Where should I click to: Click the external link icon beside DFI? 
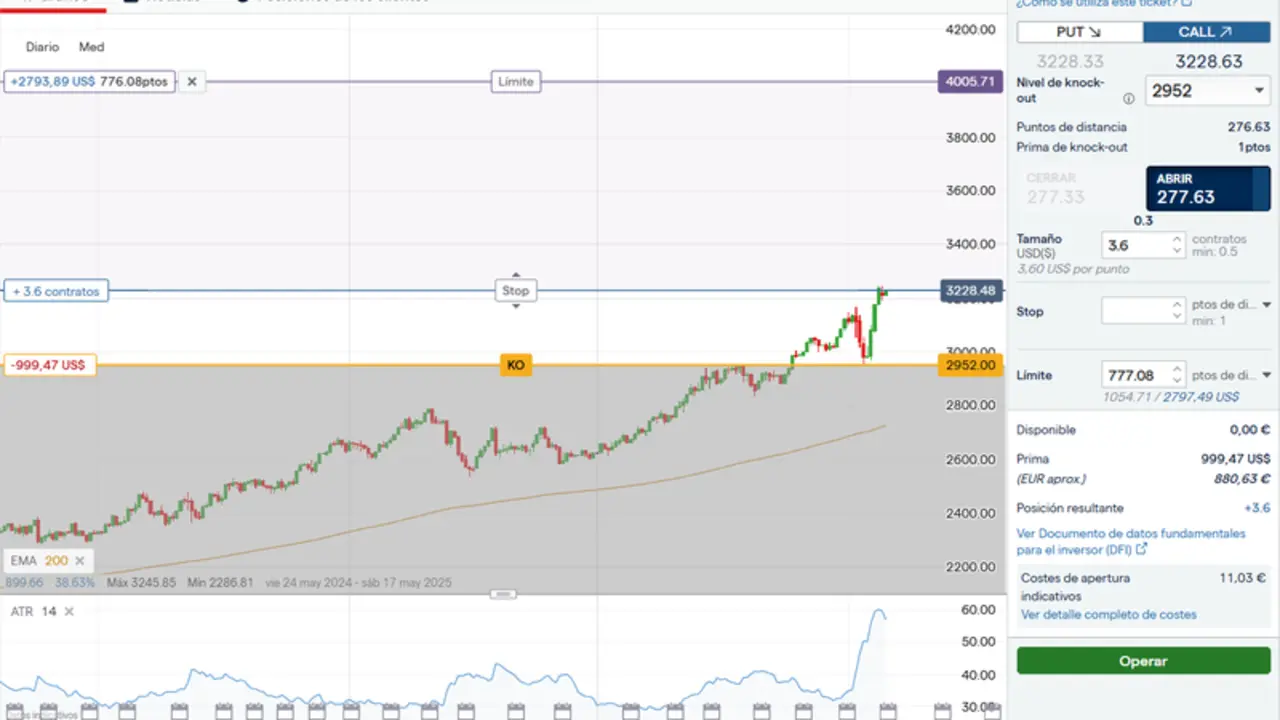coord(1141,549)
